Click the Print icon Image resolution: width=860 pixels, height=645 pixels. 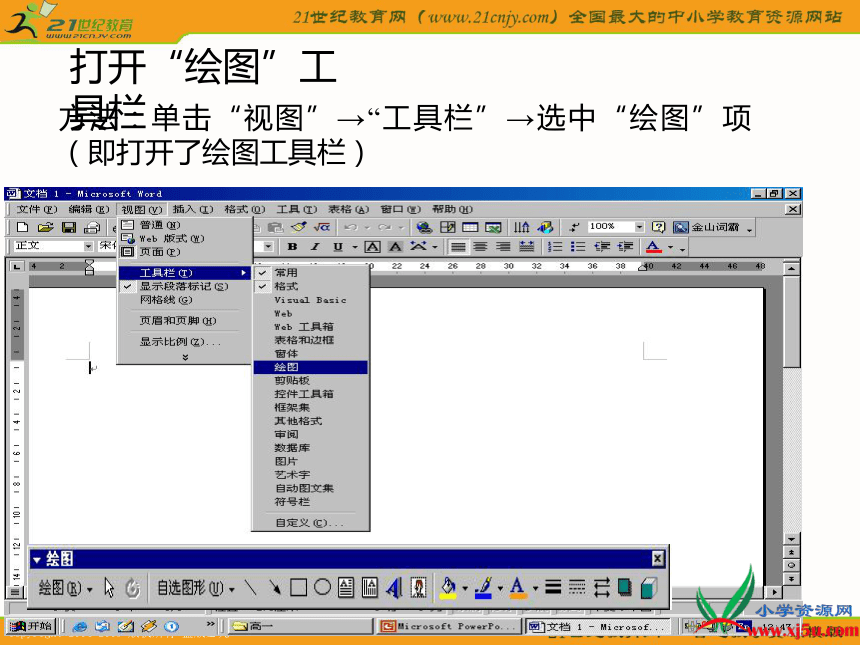pyautogui.click(x=92, y=227)
